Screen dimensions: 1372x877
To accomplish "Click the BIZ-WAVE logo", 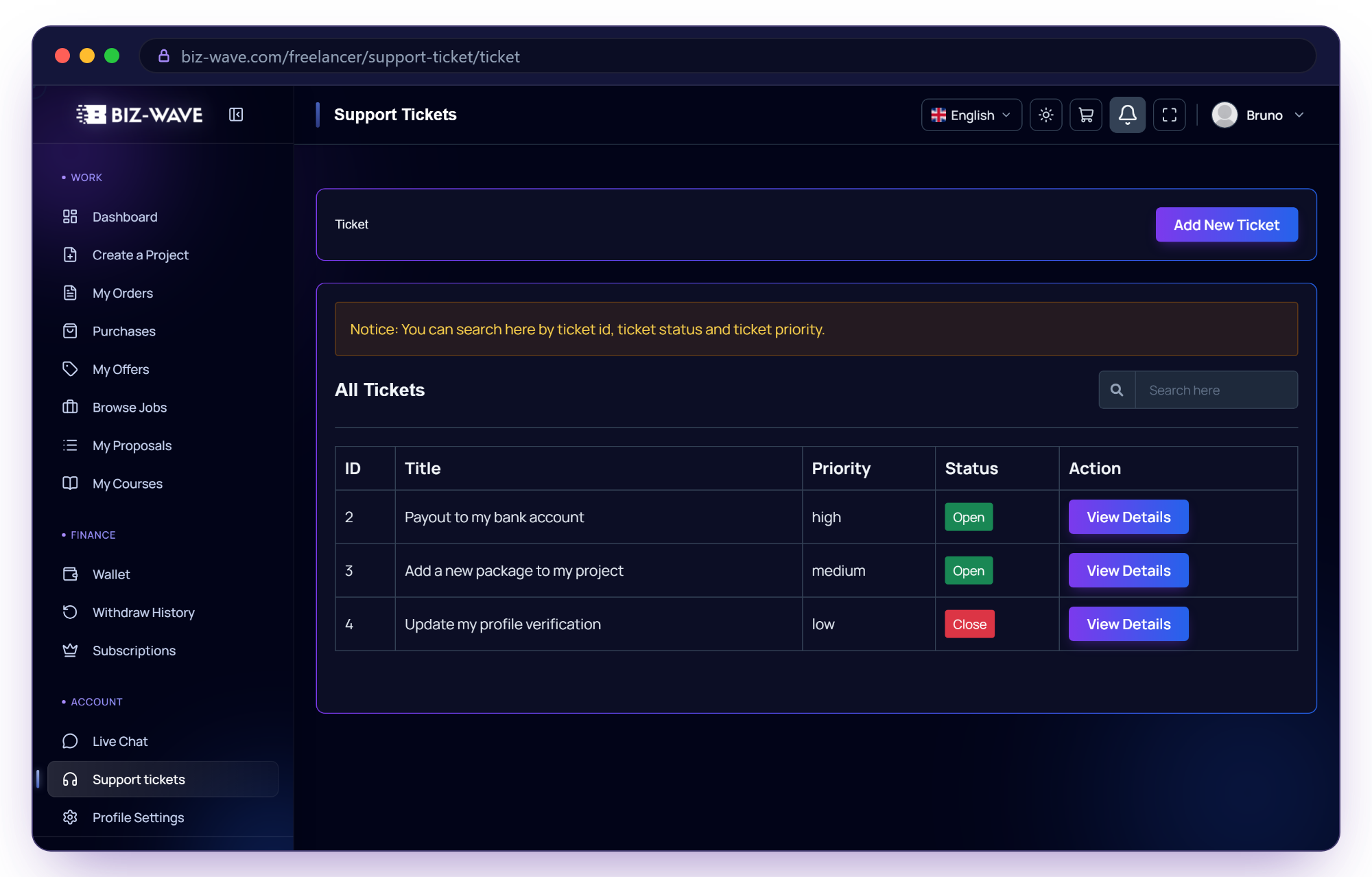I will tap(139, 115).
